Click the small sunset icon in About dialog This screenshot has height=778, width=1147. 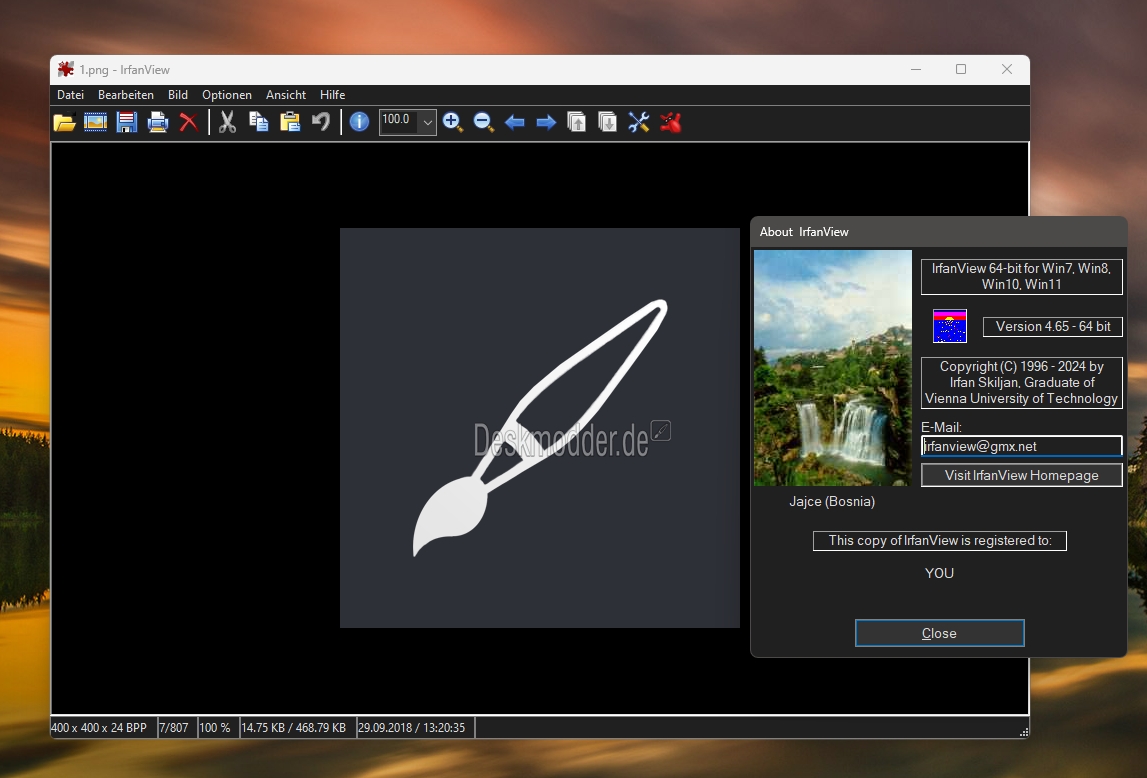click(x=949, y=326)
